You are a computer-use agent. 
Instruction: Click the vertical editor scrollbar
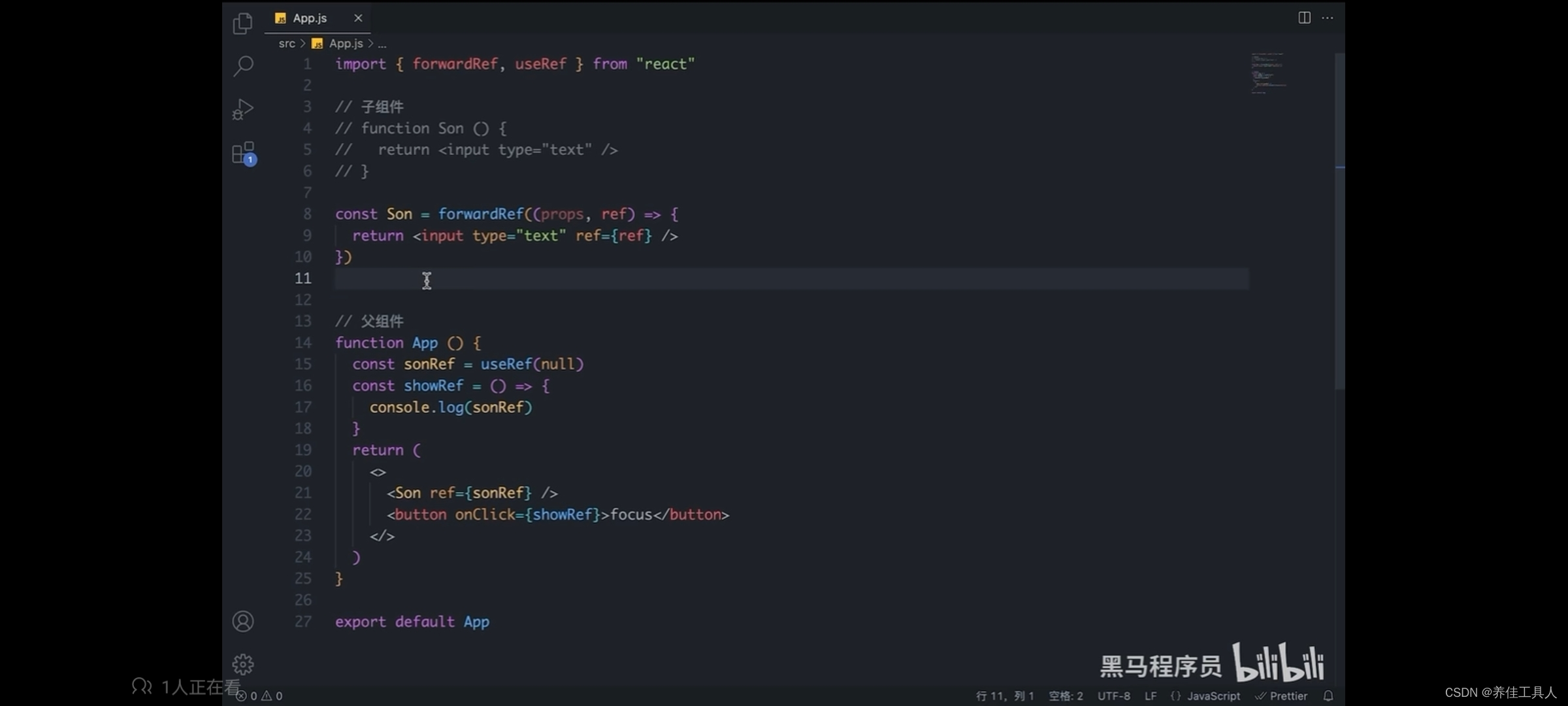[1339, 222]
